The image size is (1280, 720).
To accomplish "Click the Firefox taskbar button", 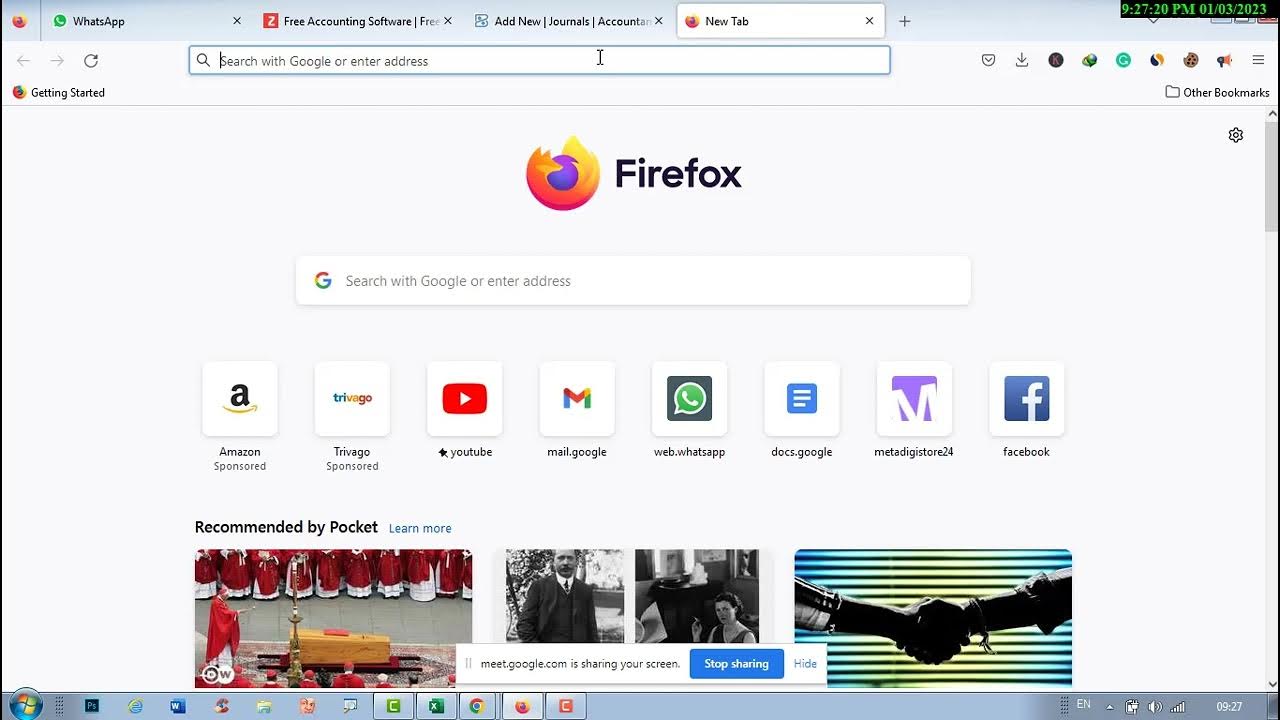I will (x=522, y=706).
